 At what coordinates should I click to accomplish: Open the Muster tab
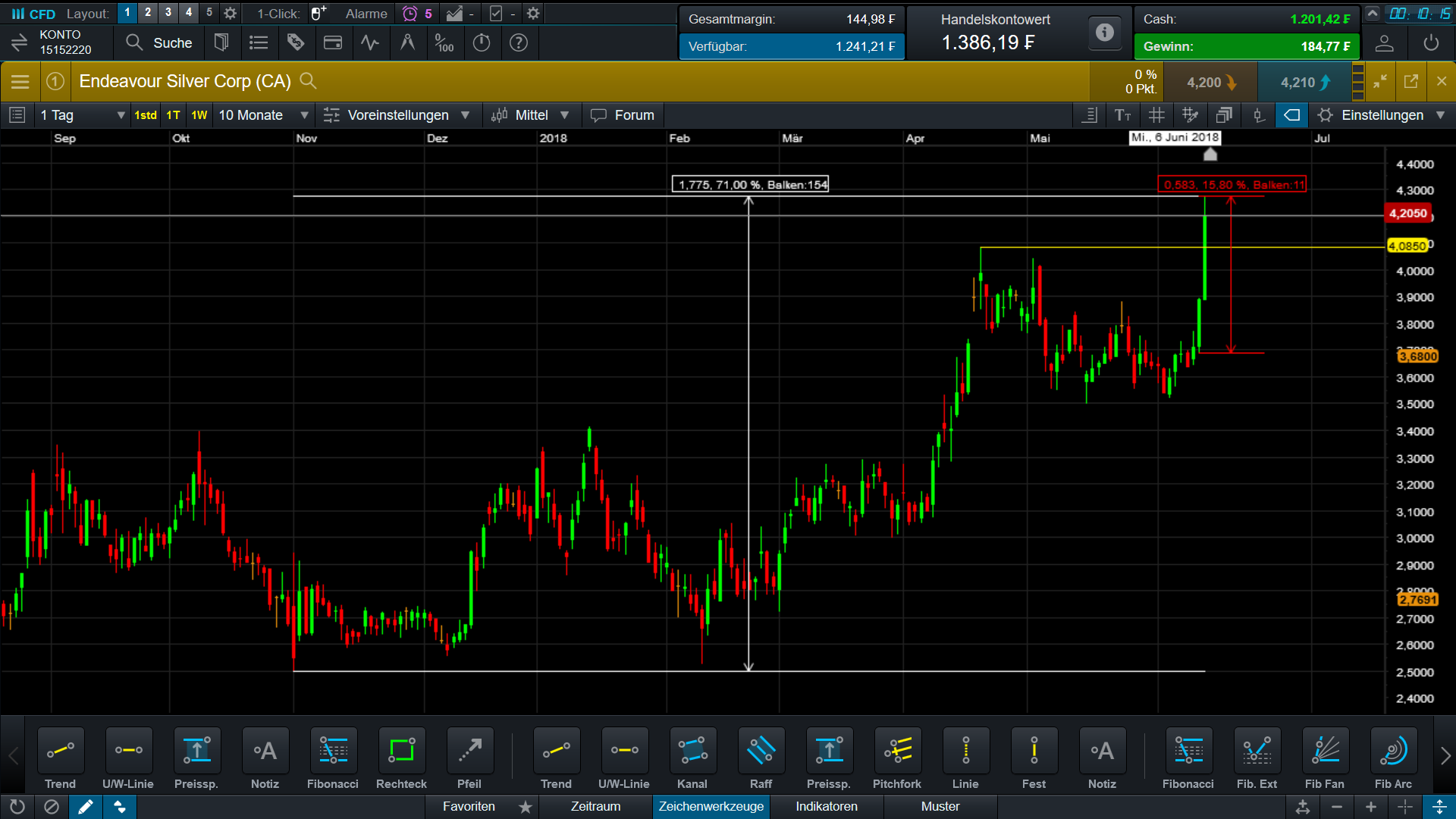940,806
